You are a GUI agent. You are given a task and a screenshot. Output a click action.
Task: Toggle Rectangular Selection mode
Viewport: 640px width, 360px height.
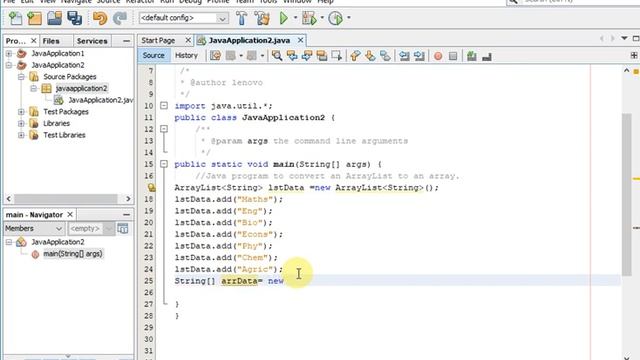pyautogui.click(x=337, y=56)
